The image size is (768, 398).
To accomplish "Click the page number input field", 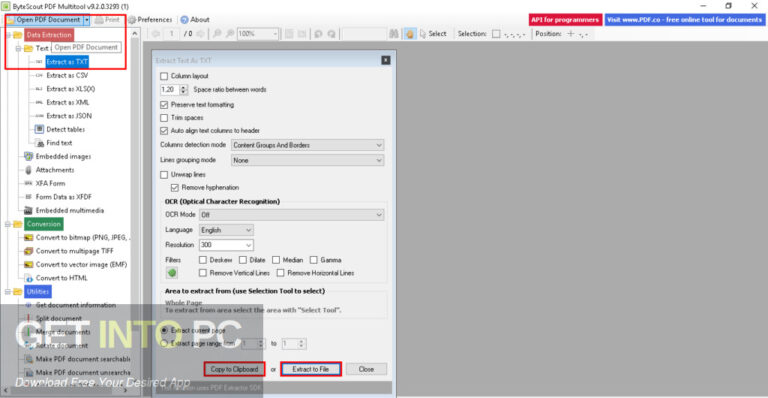I will (x=172, y=34).
